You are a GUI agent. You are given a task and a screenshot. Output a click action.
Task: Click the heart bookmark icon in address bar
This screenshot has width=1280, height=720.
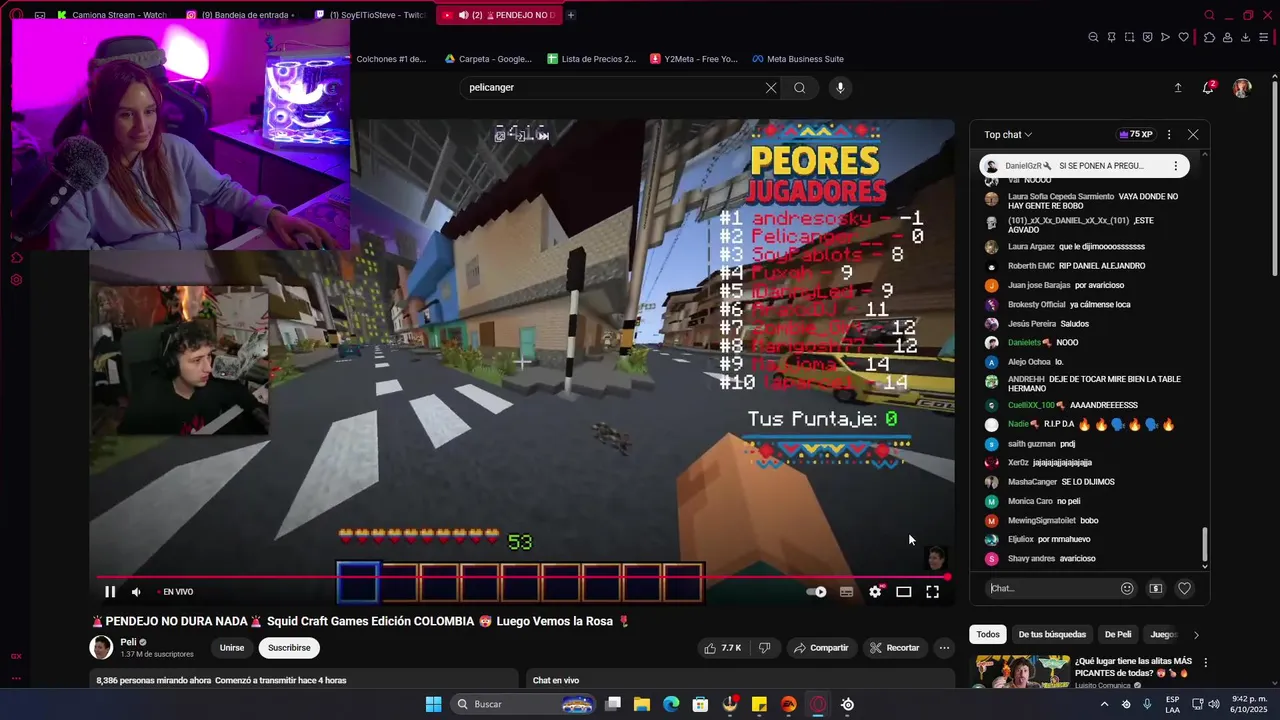pyautogui.click(x=1183, y=37)
